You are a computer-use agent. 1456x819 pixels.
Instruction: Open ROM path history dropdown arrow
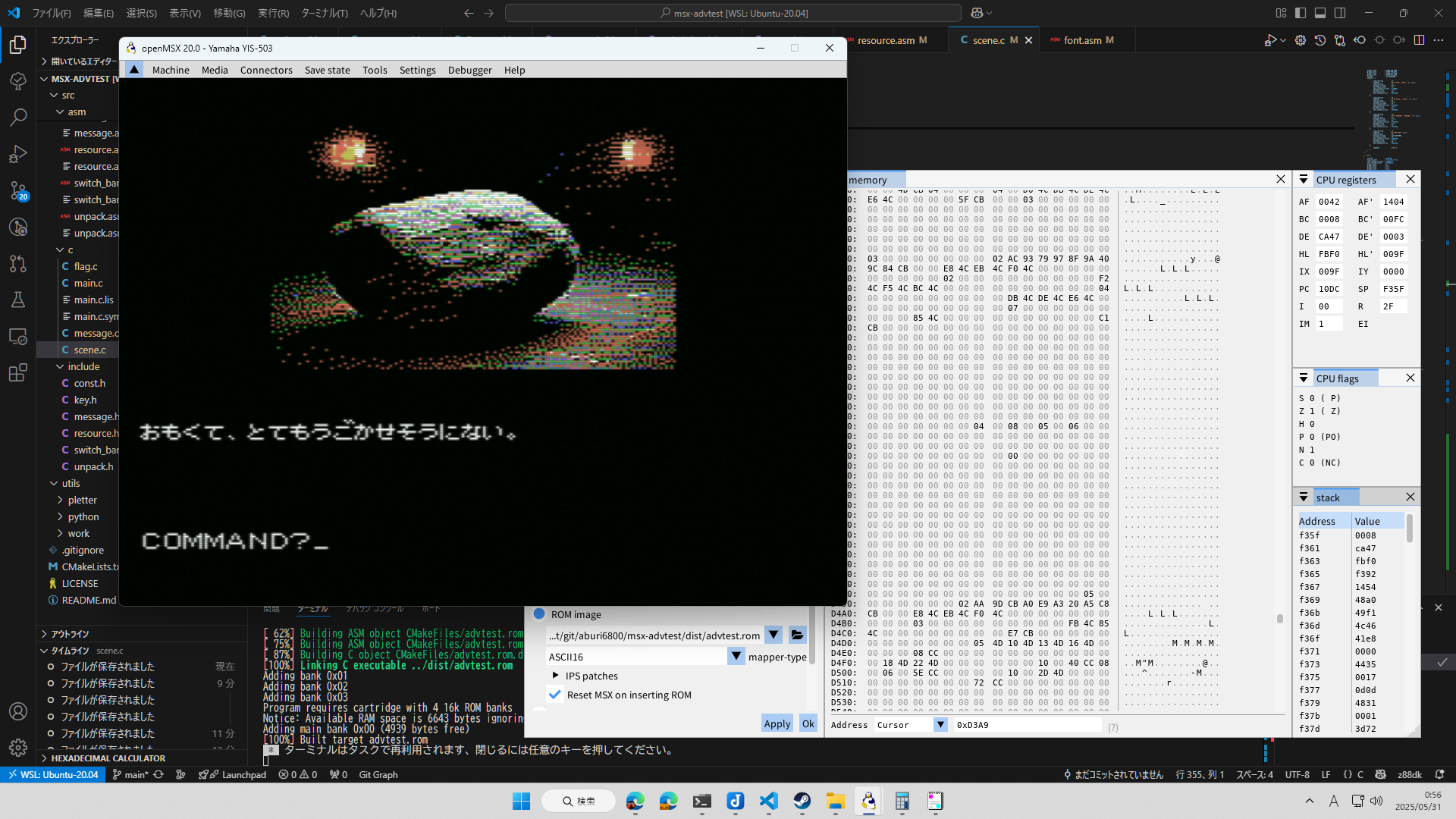[x=773, y=635]
